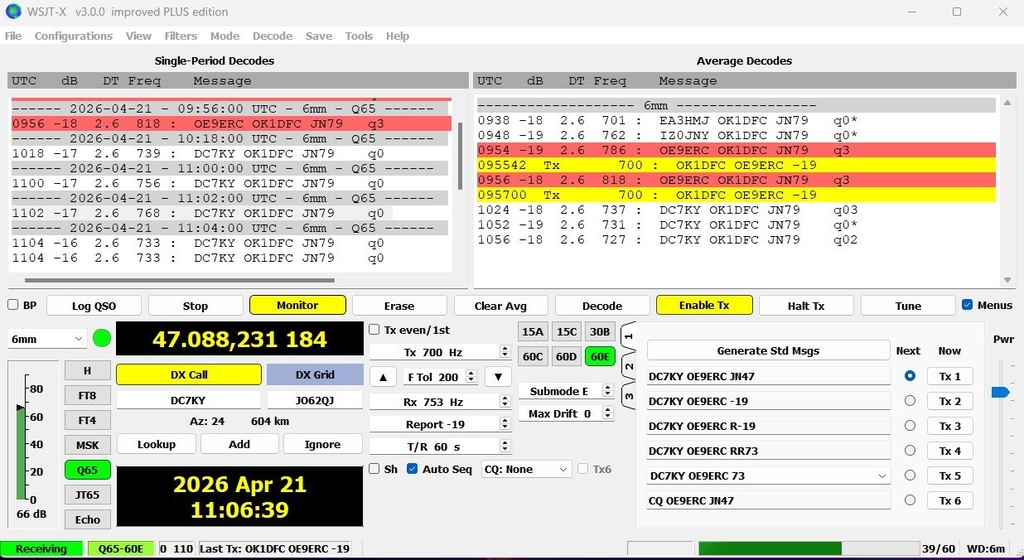Disable Auto Seq checkbox

pyautogui.click(x=412, y=469)
